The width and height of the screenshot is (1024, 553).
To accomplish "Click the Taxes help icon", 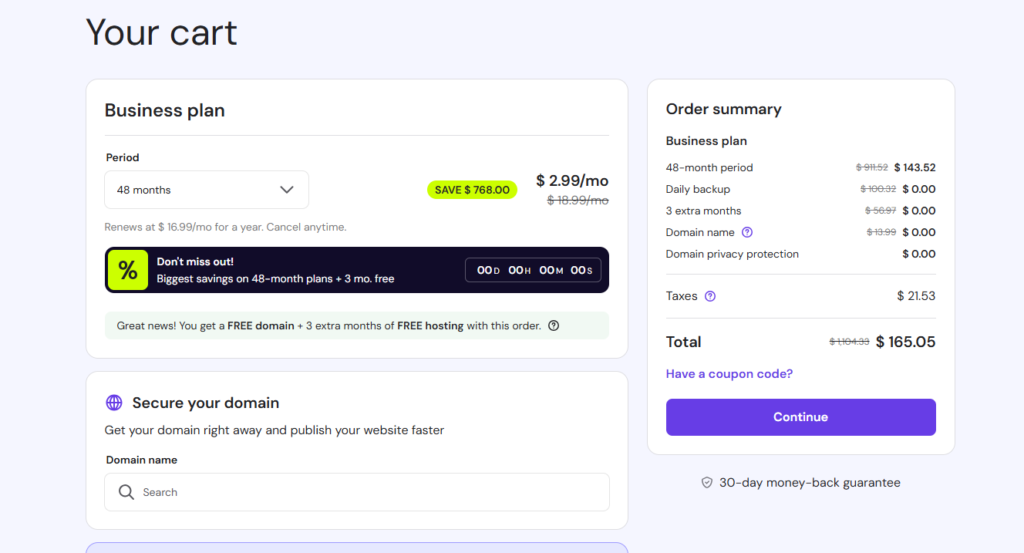I will pos(710,296).
